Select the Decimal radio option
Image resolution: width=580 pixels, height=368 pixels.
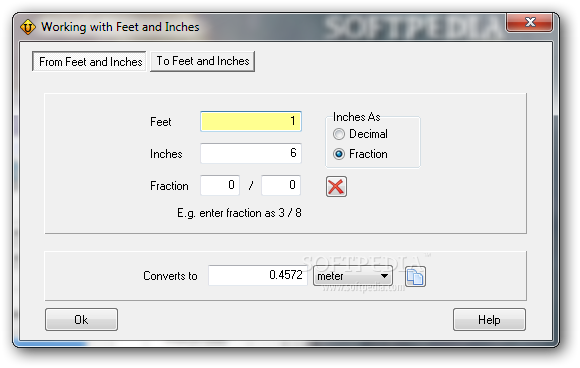339,134
